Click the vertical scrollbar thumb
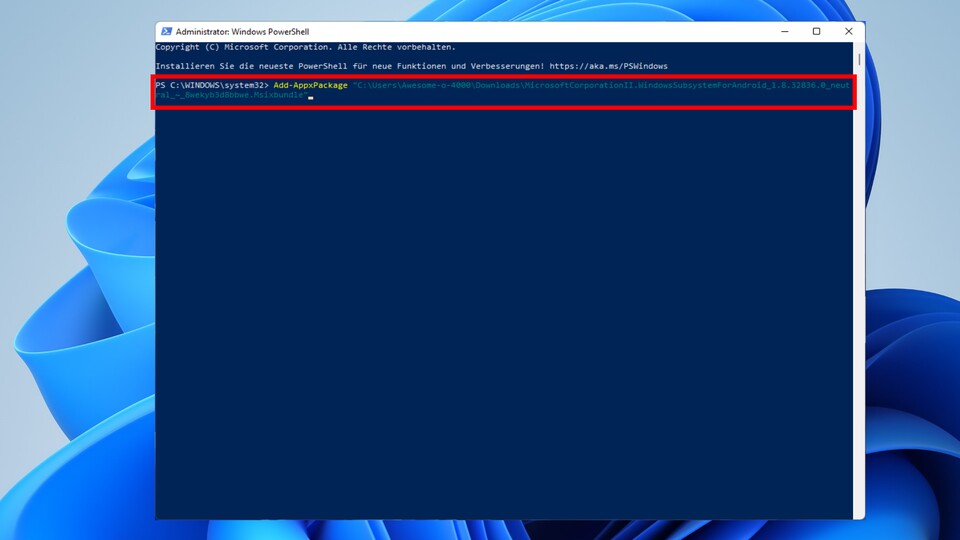 [x=859, y=59]
